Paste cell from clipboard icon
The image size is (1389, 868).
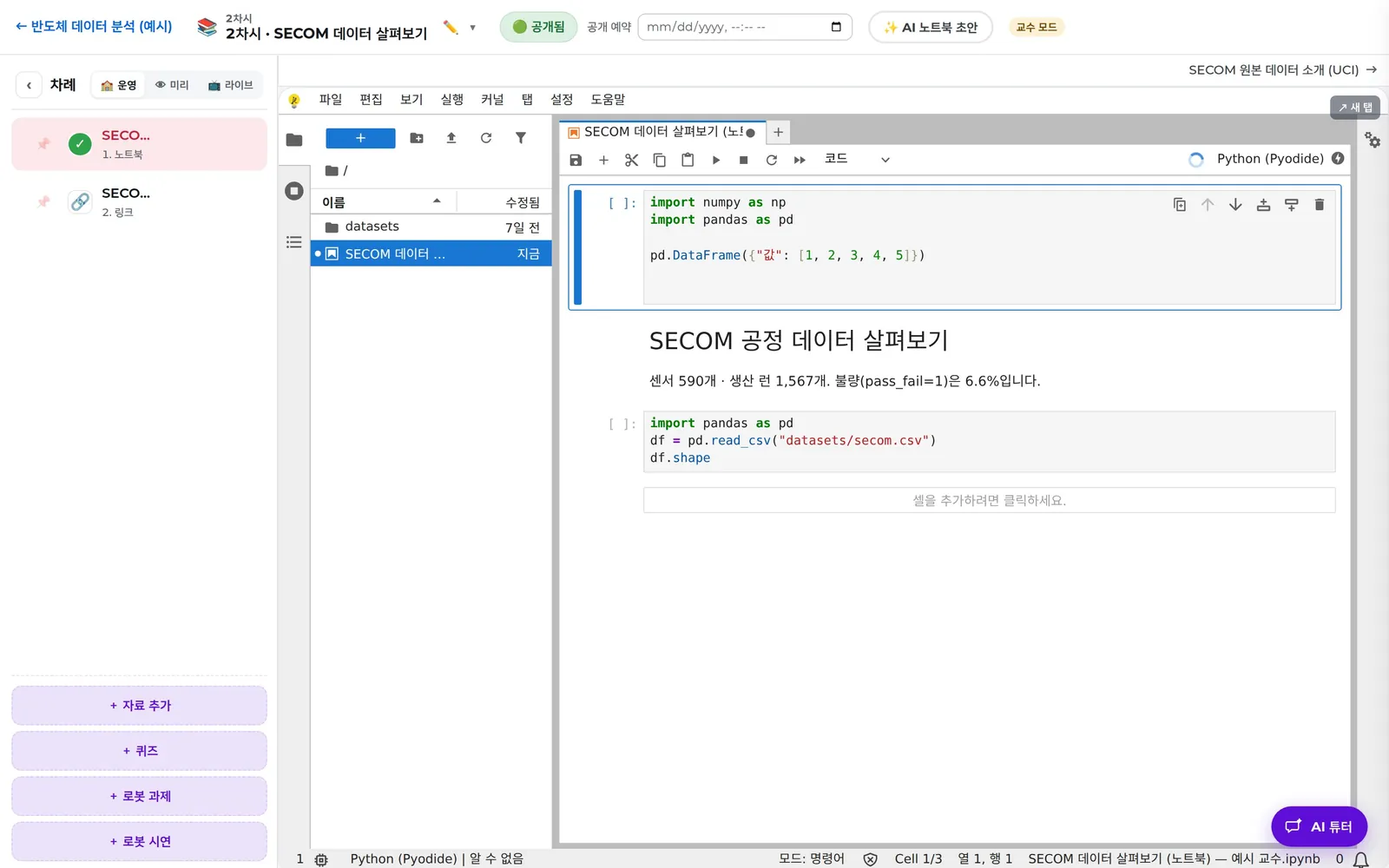pos(688,160)
